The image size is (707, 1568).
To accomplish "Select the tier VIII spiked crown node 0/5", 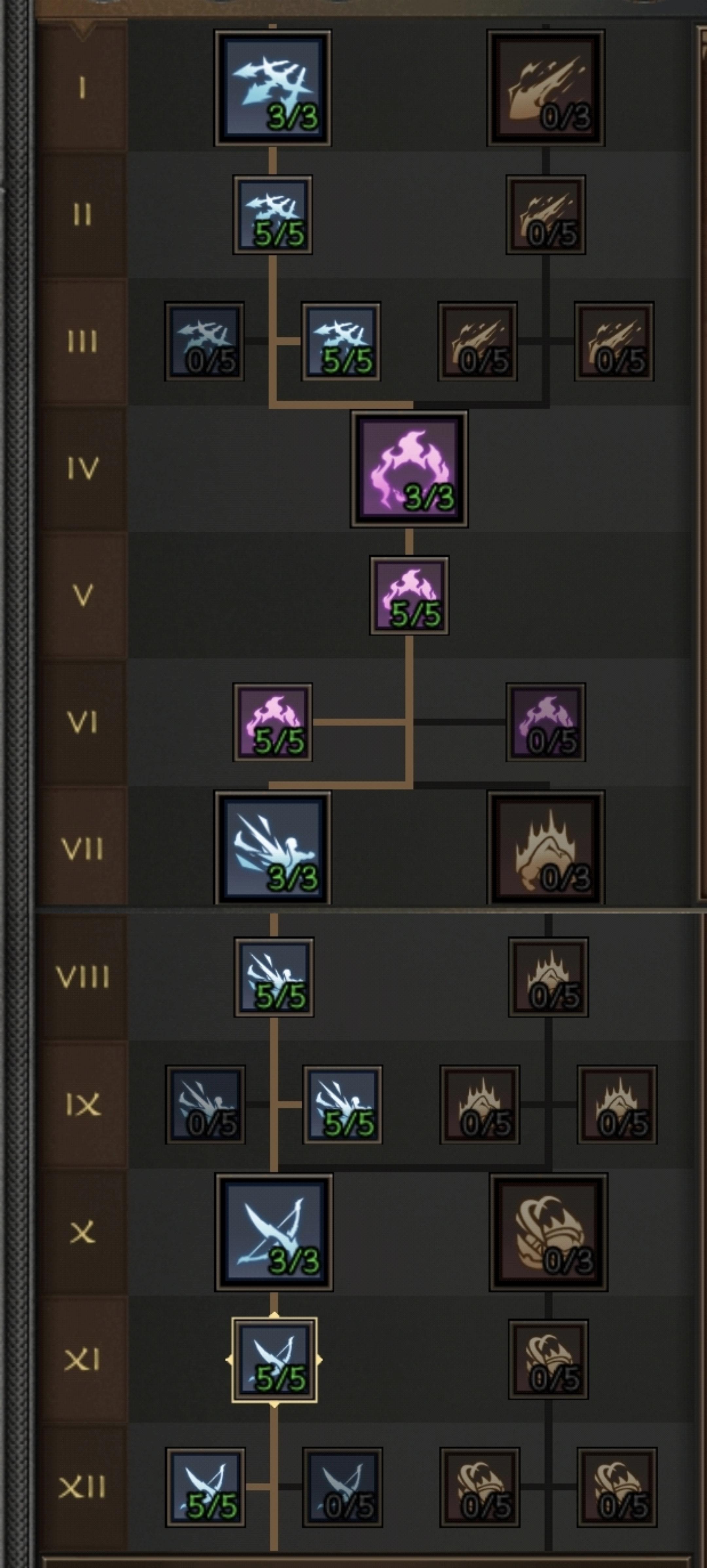I will pos(548,977).
